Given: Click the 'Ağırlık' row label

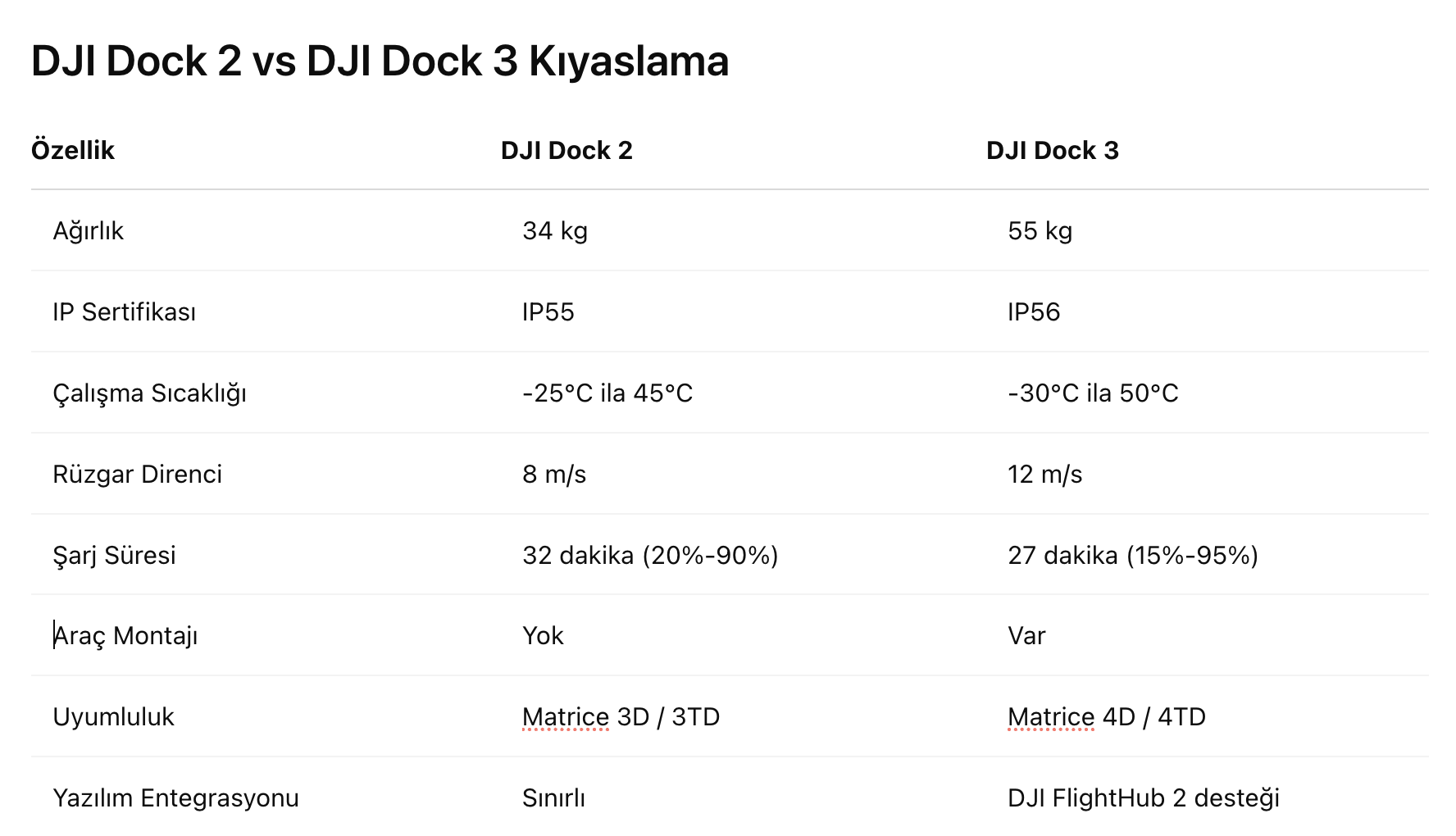Looking at the screenshot, I should point(88,231).
